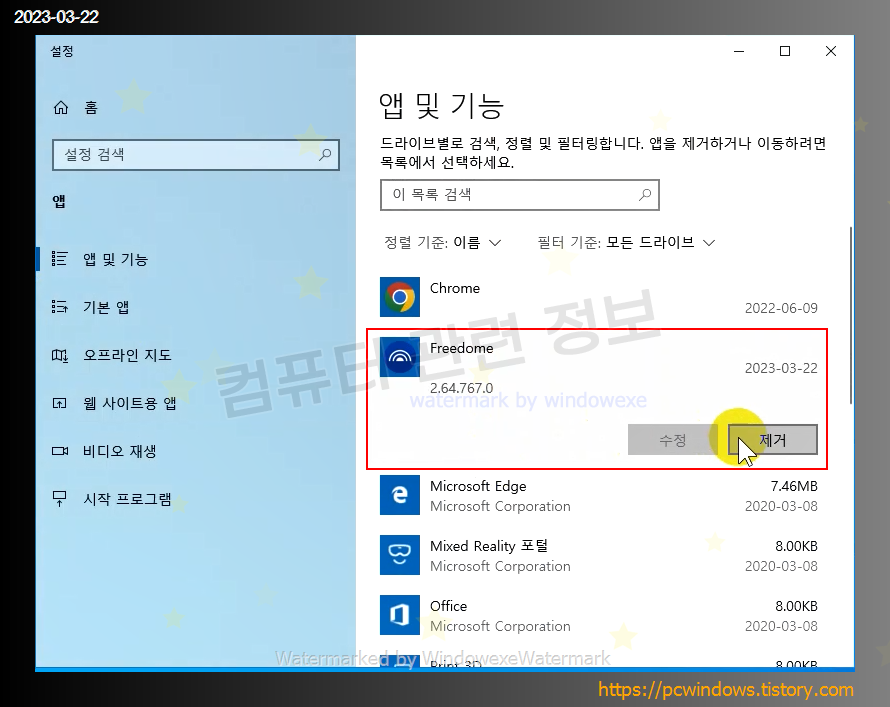
Task: Click the Freedome app icon
Action: coord(400,357)
